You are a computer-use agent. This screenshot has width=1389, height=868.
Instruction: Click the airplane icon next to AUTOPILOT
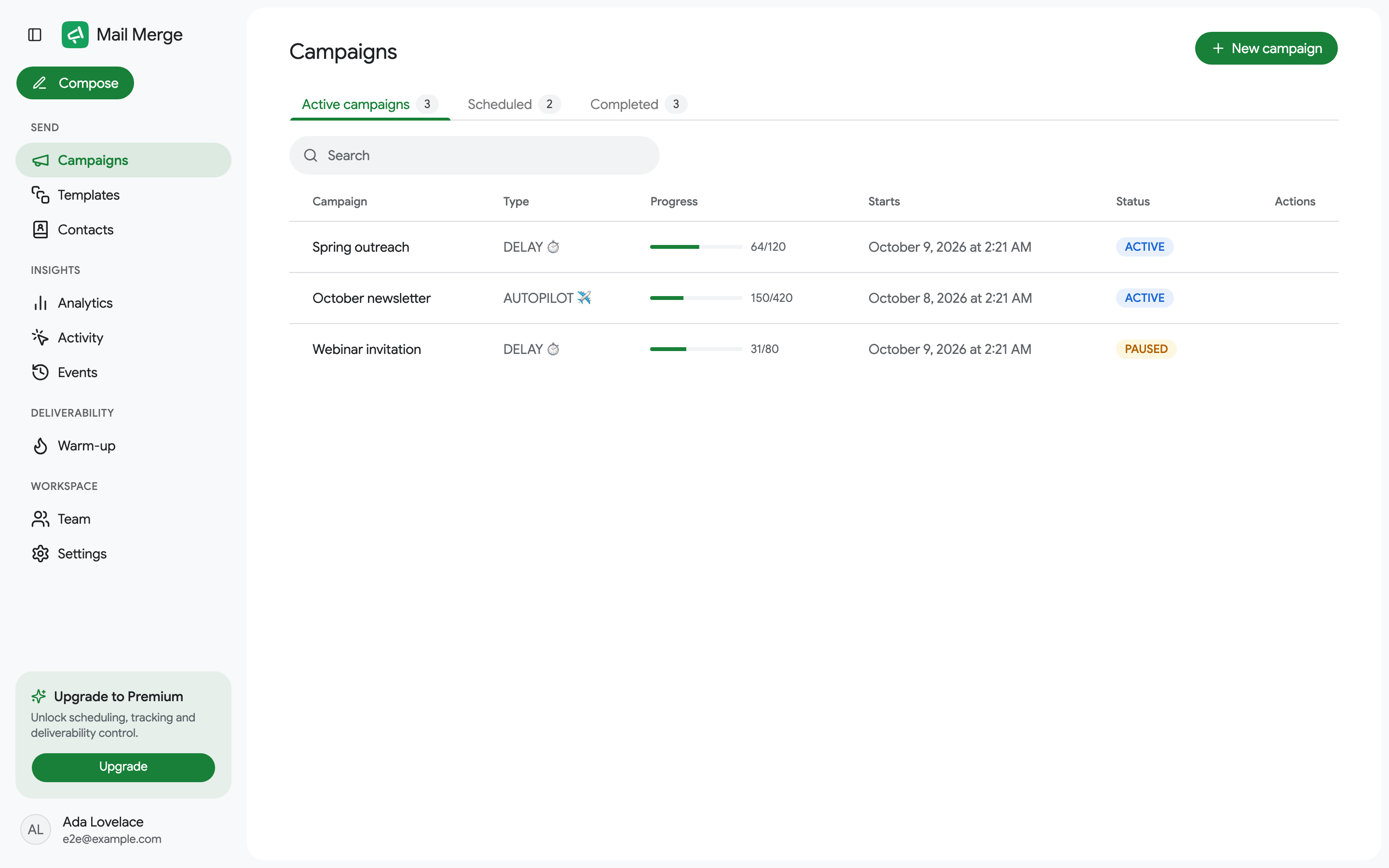coord(585,298)
